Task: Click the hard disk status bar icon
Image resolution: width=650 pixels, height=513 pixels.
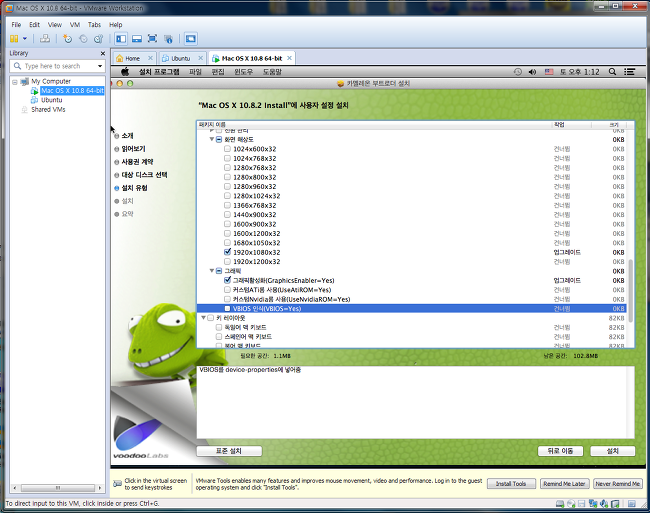Action: click(560, 504)
